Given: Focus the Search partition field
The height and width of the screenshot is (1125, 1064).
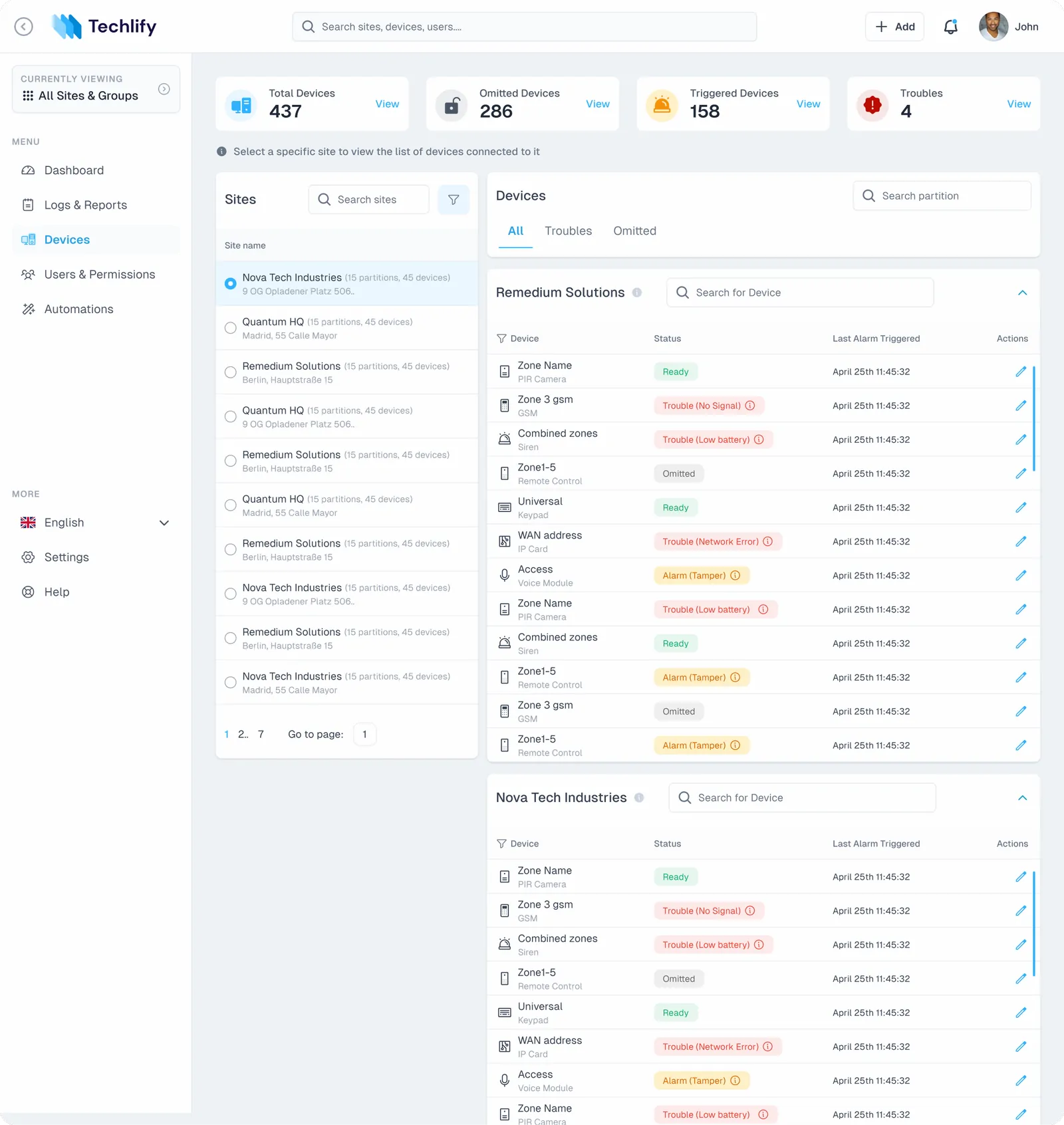Looking at the screenshot, I should tap(942, 195).
